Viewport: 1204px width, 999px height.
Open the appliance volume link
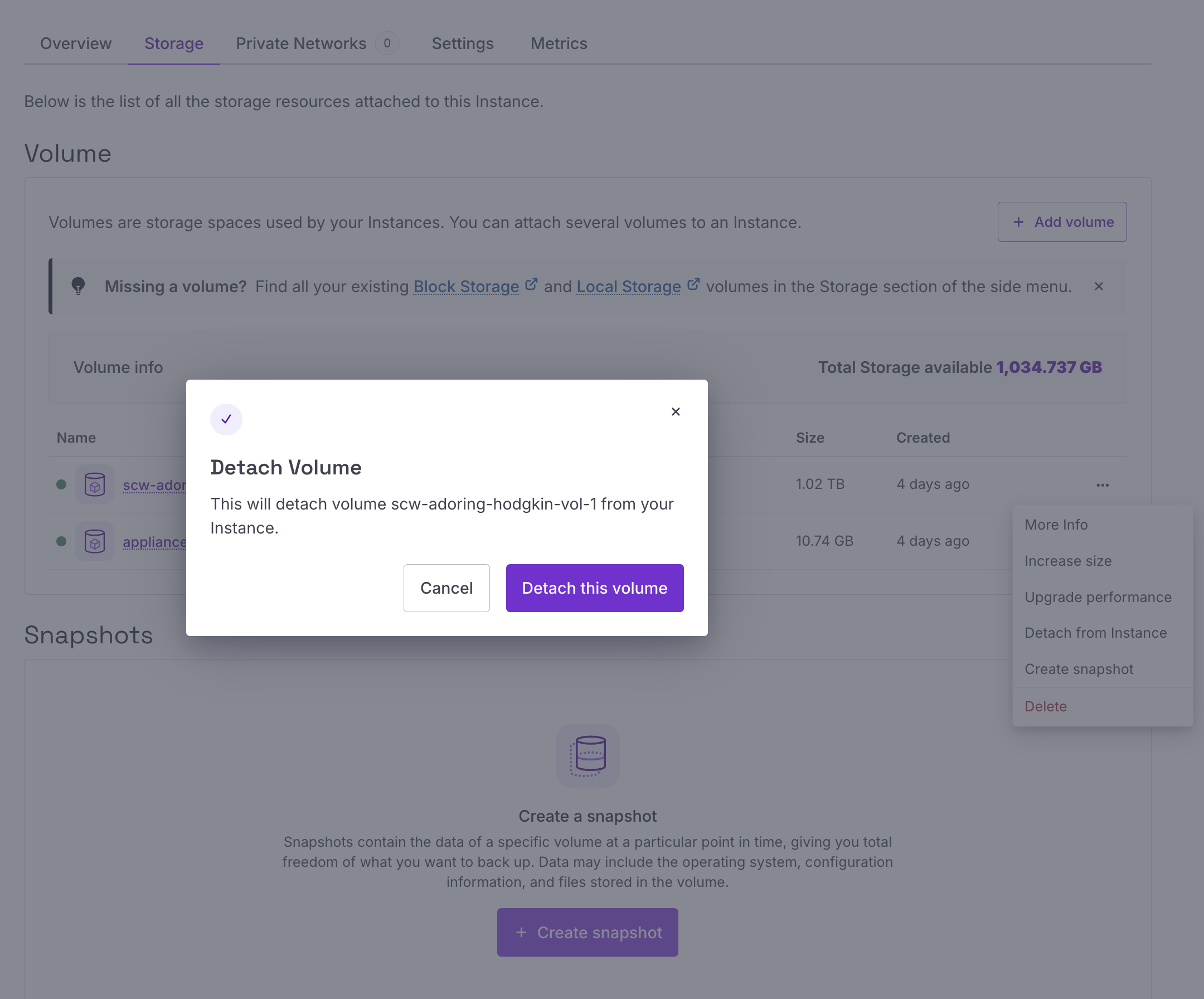tap(154, 541)
